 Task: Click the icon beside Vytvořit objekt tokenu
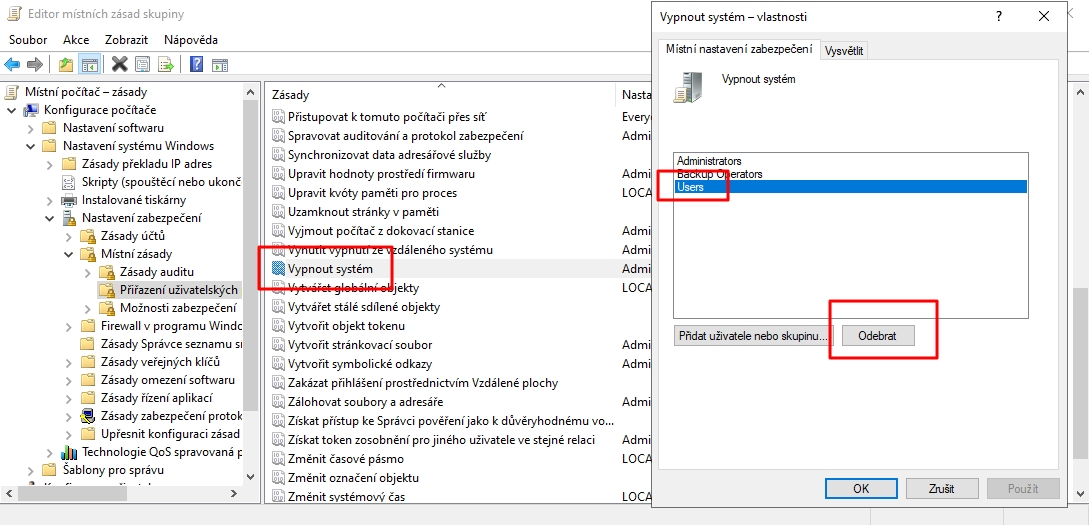[x=278, y=326]
